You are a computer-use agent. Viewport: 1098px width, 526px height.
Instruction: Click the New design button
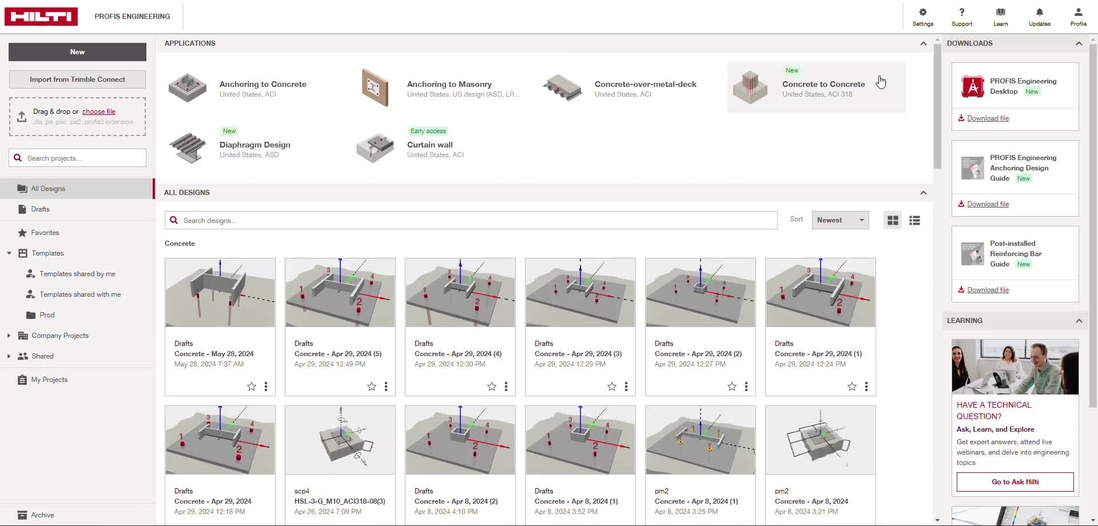point(77,52)
